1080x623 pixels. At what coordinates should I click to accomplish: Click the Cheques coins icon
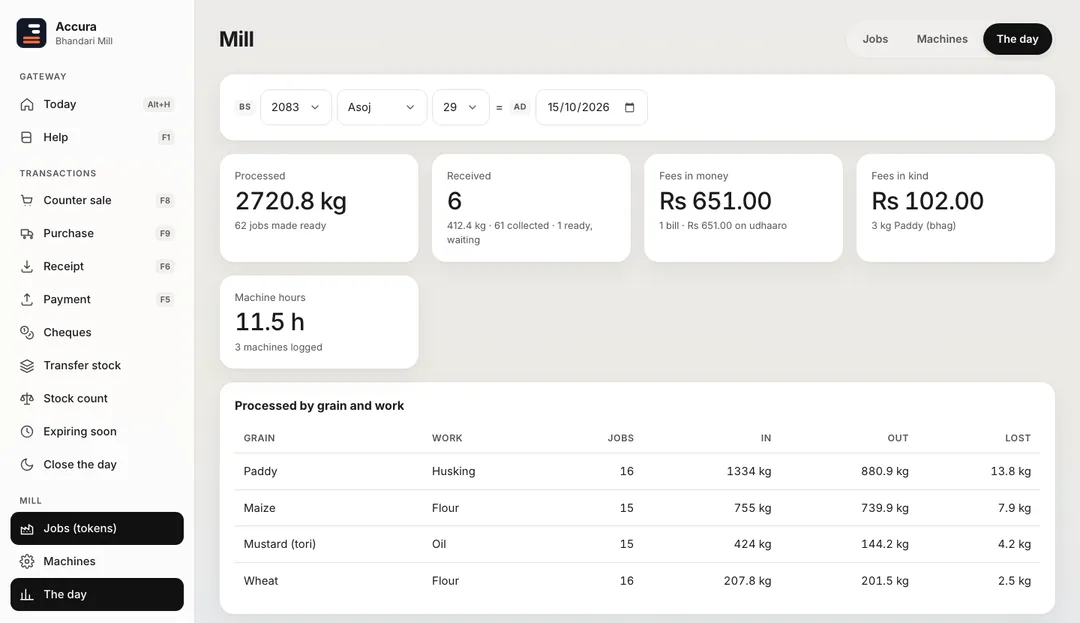[x=27, y=332]
